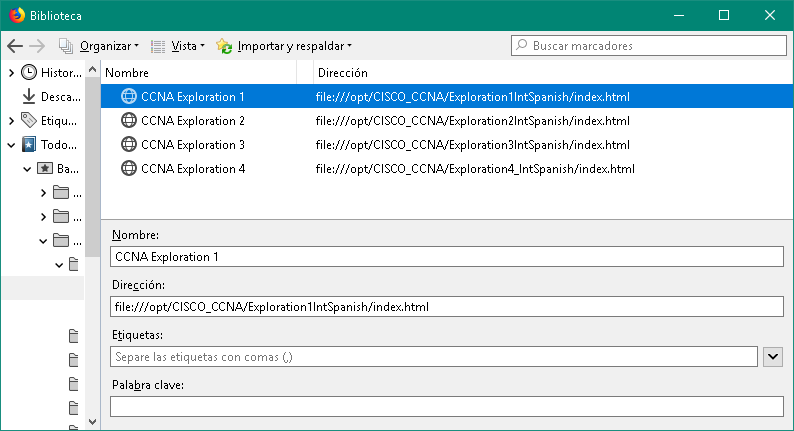Collapse the Todos los marcadores node

(11, 145)
